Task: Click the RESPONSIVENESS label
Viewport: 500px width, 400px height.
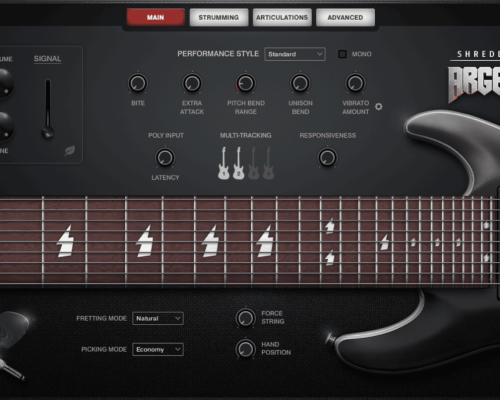Action: pos(328,135)
